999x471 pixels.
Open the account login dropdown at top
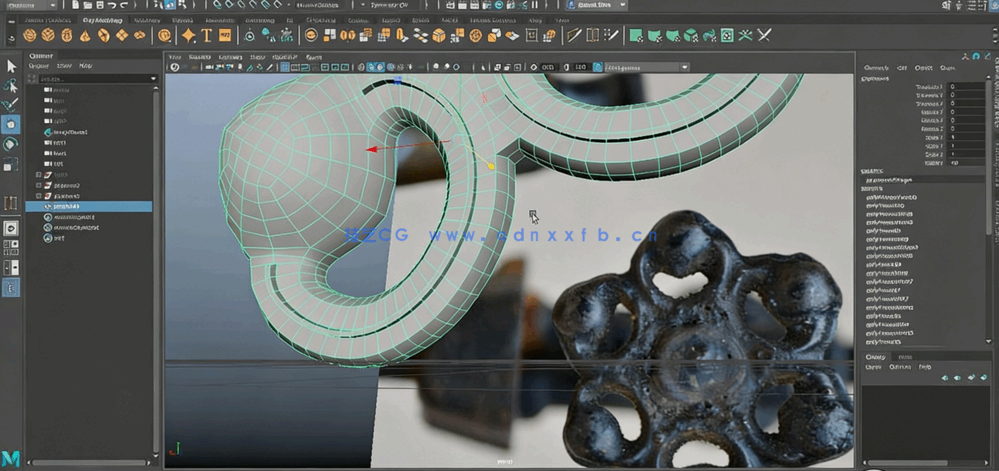(596, 5)
